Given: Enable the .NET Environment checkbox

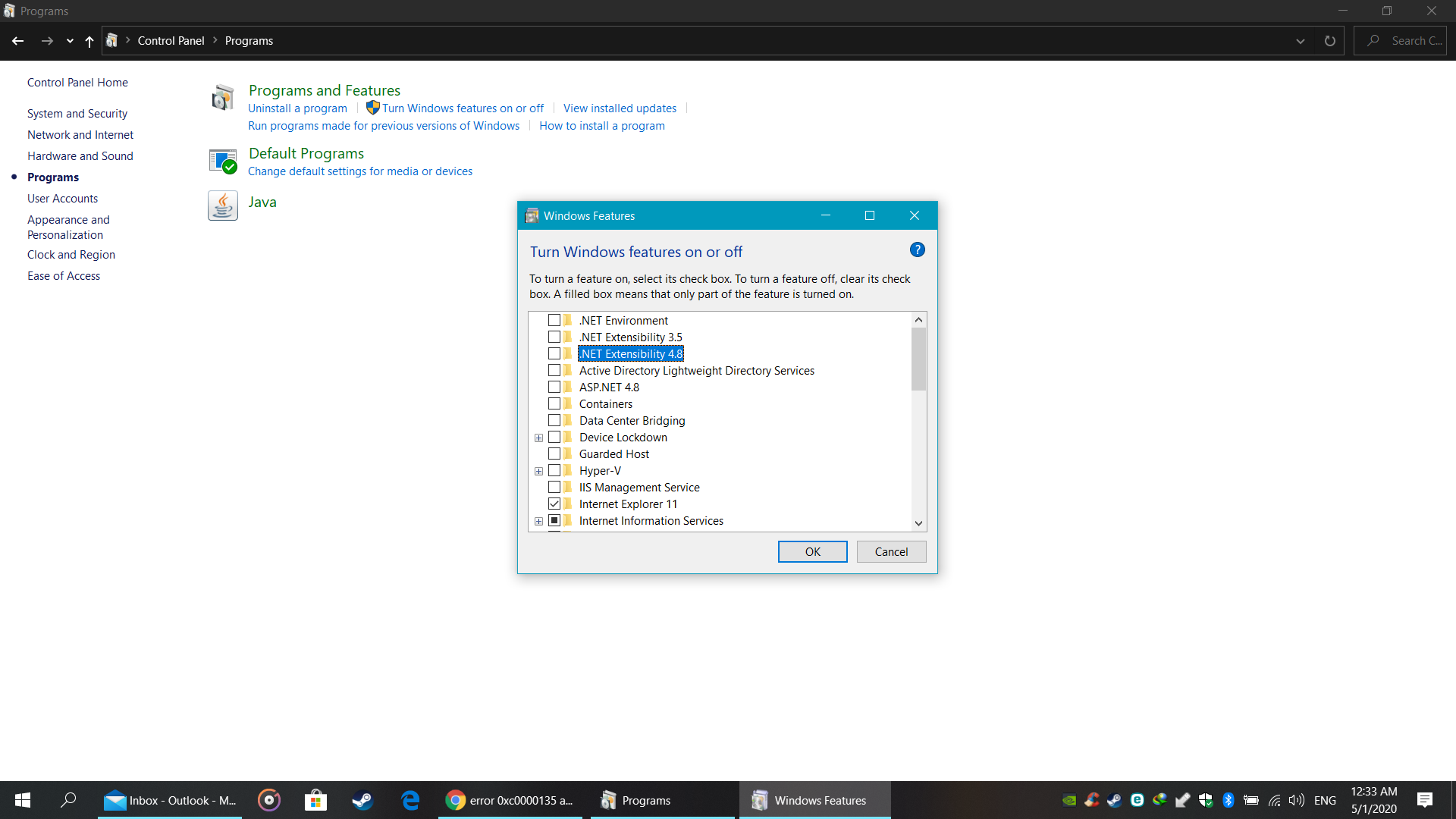Looking at the screenshot, I should pos(554,321).
